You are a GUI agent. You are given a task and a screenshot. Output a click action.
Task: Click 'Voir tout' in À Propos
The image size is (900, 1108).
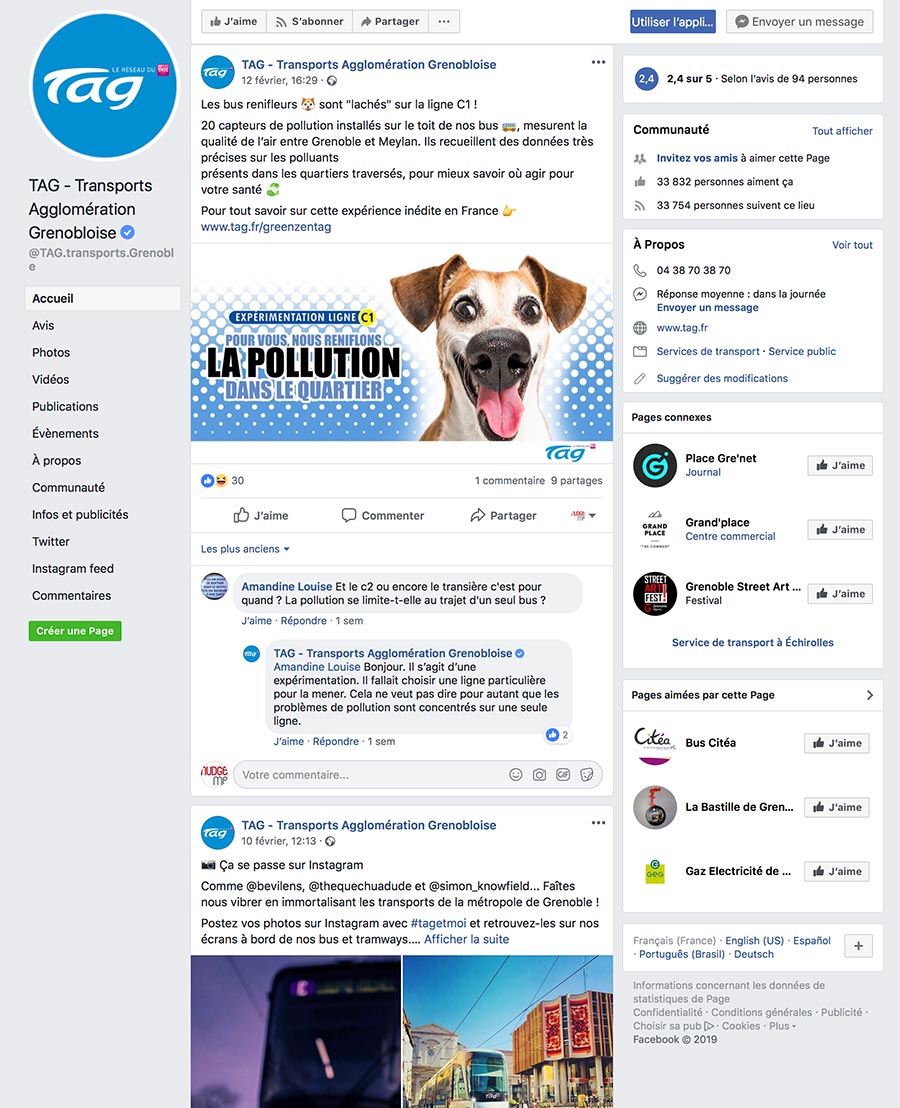(852, 245)
